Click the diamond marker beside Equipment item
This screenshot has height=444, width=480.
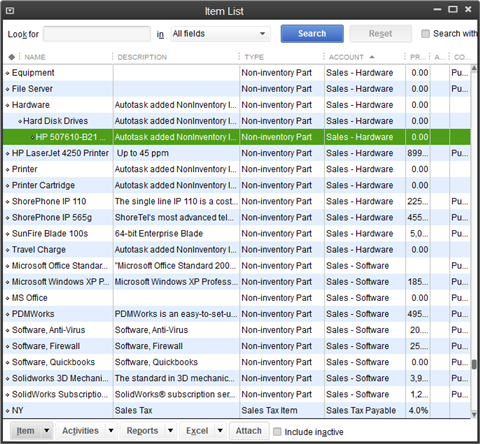click(7, 73)
